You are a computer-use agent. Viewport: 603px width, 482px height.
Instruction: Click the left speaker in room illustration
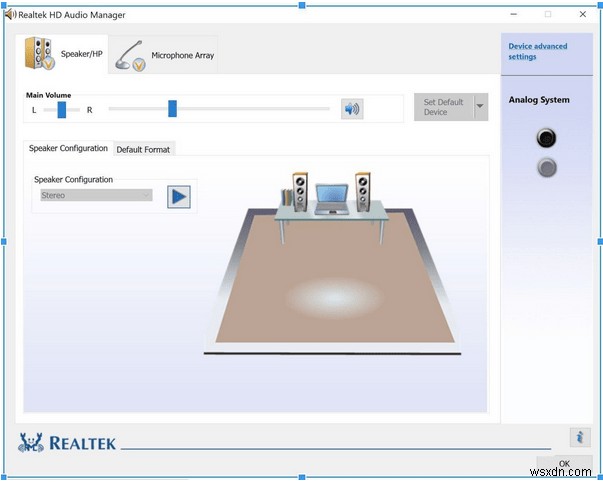(300, 192)
